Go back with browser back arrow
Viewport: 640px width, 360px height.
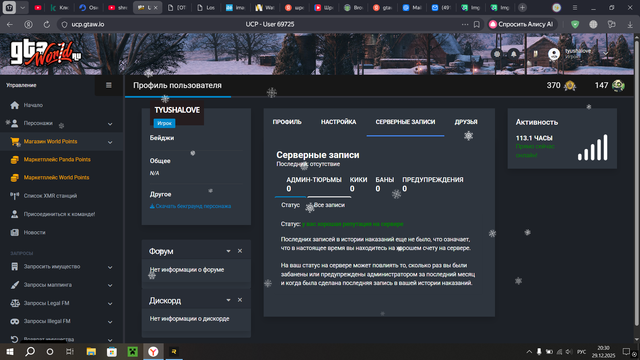10,24
